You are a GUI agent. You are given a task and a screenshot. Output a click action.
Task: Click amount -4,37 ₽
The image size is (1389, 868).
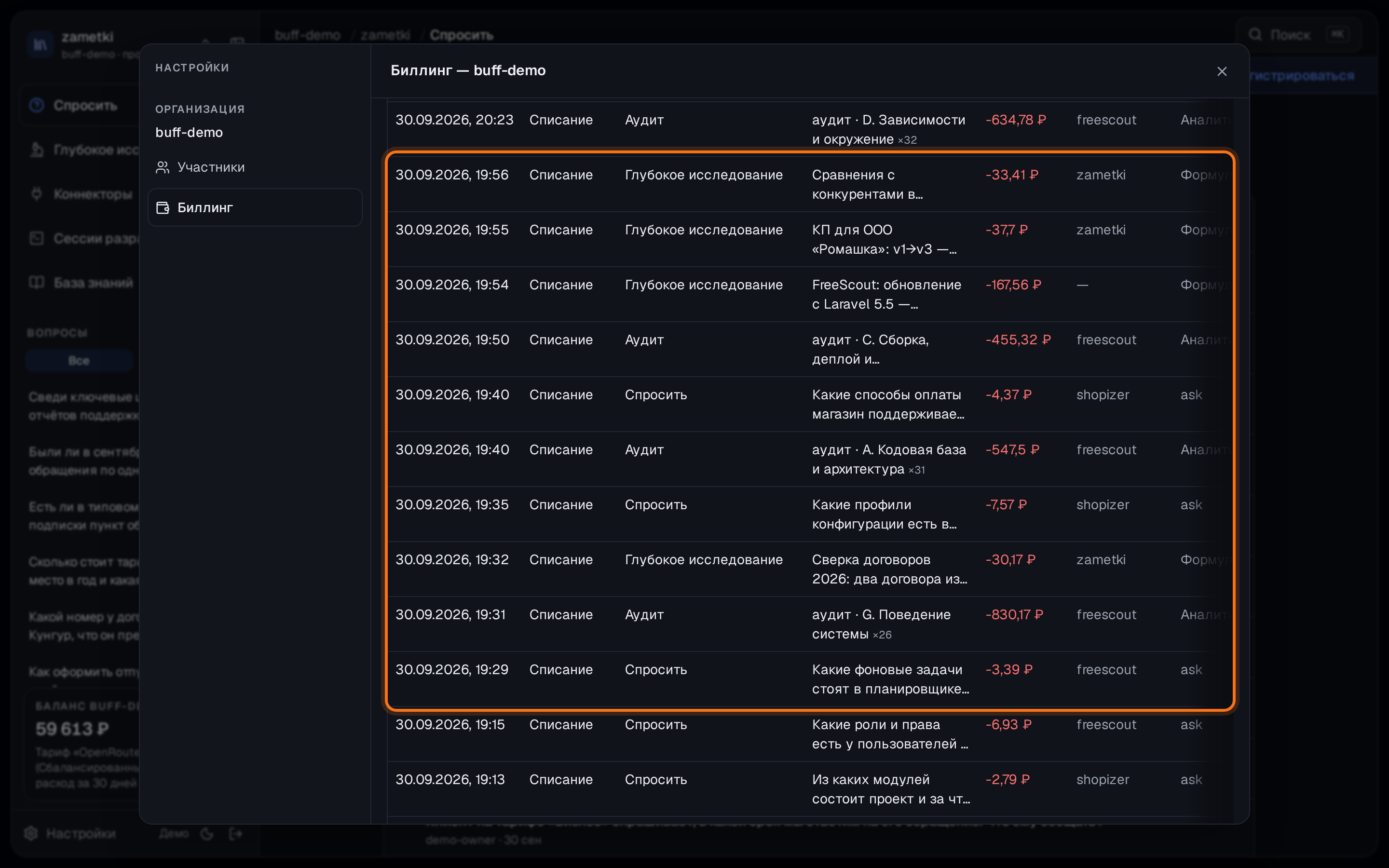pyautogui.click(x=1008, y=394)
